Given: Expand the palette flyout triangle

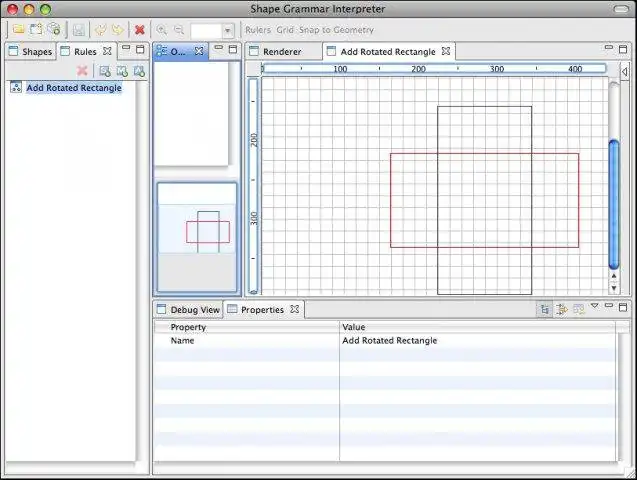Looking at the screenshot, I should pyautogui.click(x=624, y=72).
